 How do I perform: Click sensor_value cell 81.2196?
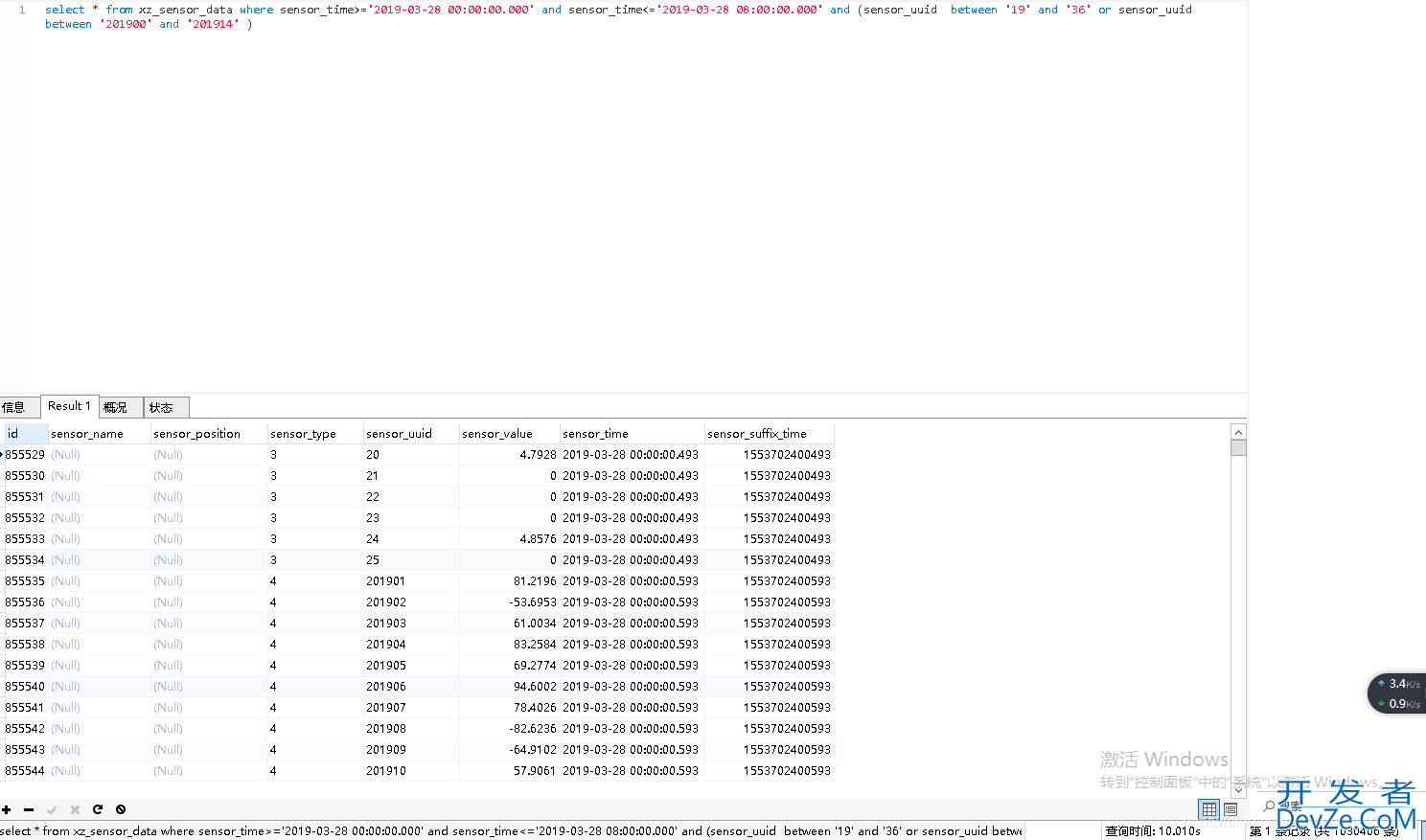tap(510, 580)
